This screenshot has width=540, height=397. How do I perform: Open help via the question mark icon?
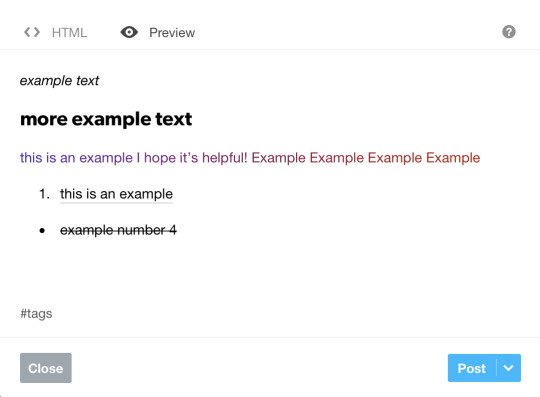coord(509,32)
